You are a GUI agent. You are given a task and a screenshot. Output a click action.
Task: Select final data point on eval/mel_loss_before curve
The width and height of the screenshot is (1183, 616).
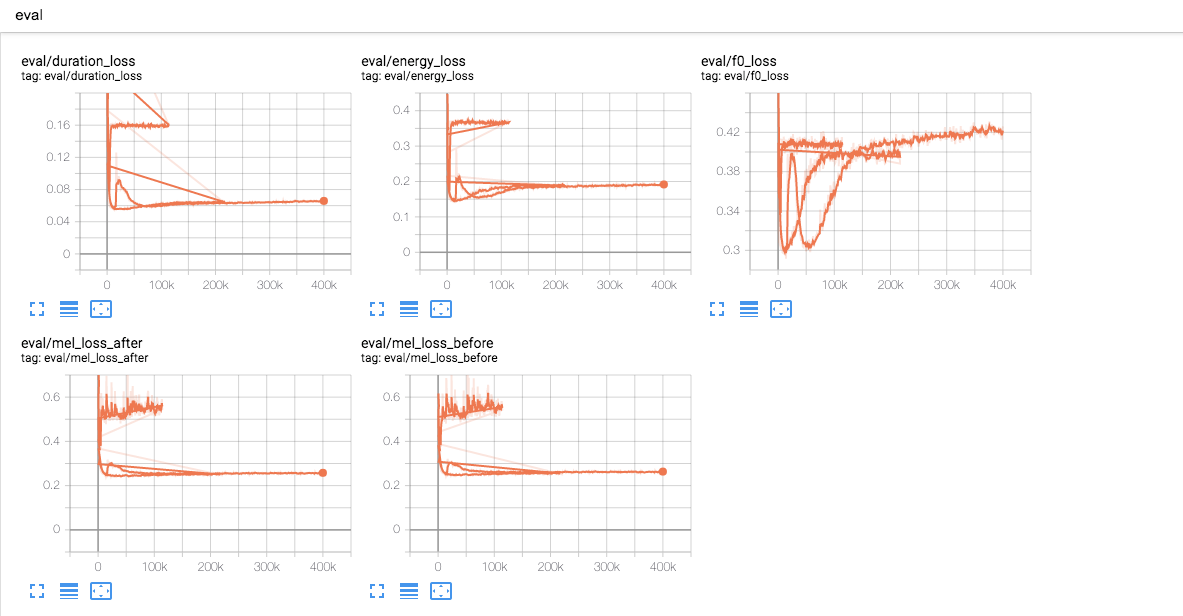[x=663, y=471]
